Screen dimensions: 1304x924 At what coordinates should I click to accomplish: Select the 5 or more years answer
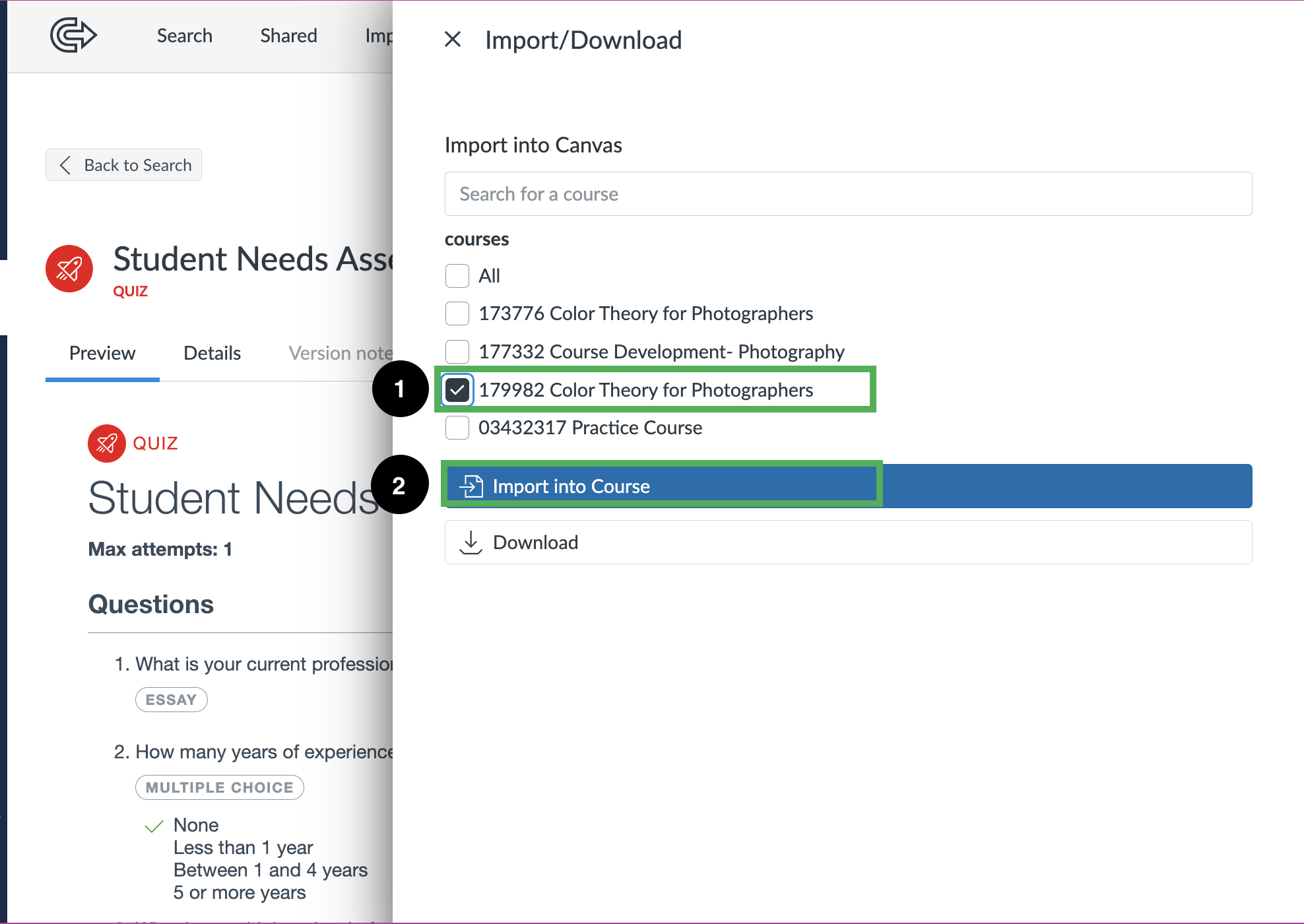click(240, 892)
